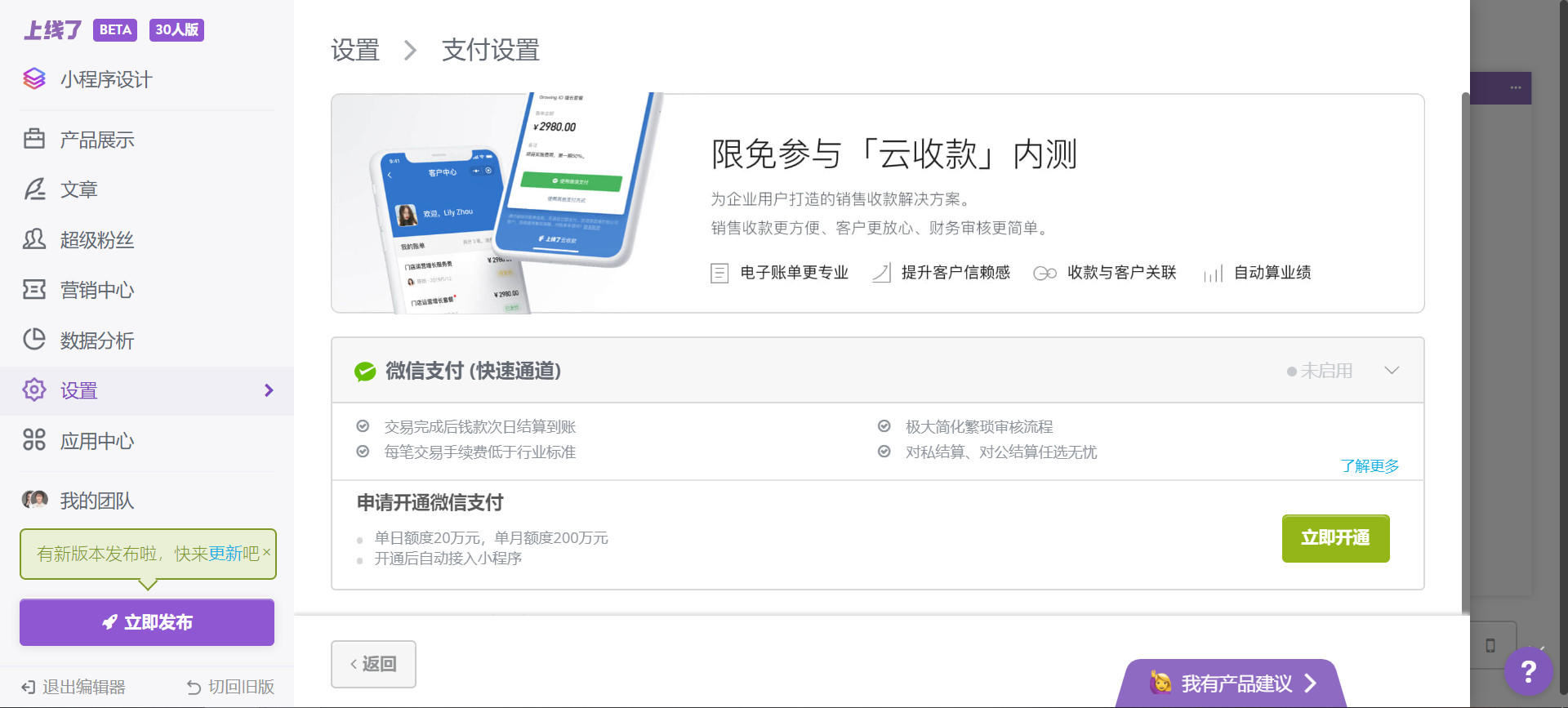Viewport: 1568px width, 708px height.
Task: Close the new version notification tooltip
Action: (266, 552)
